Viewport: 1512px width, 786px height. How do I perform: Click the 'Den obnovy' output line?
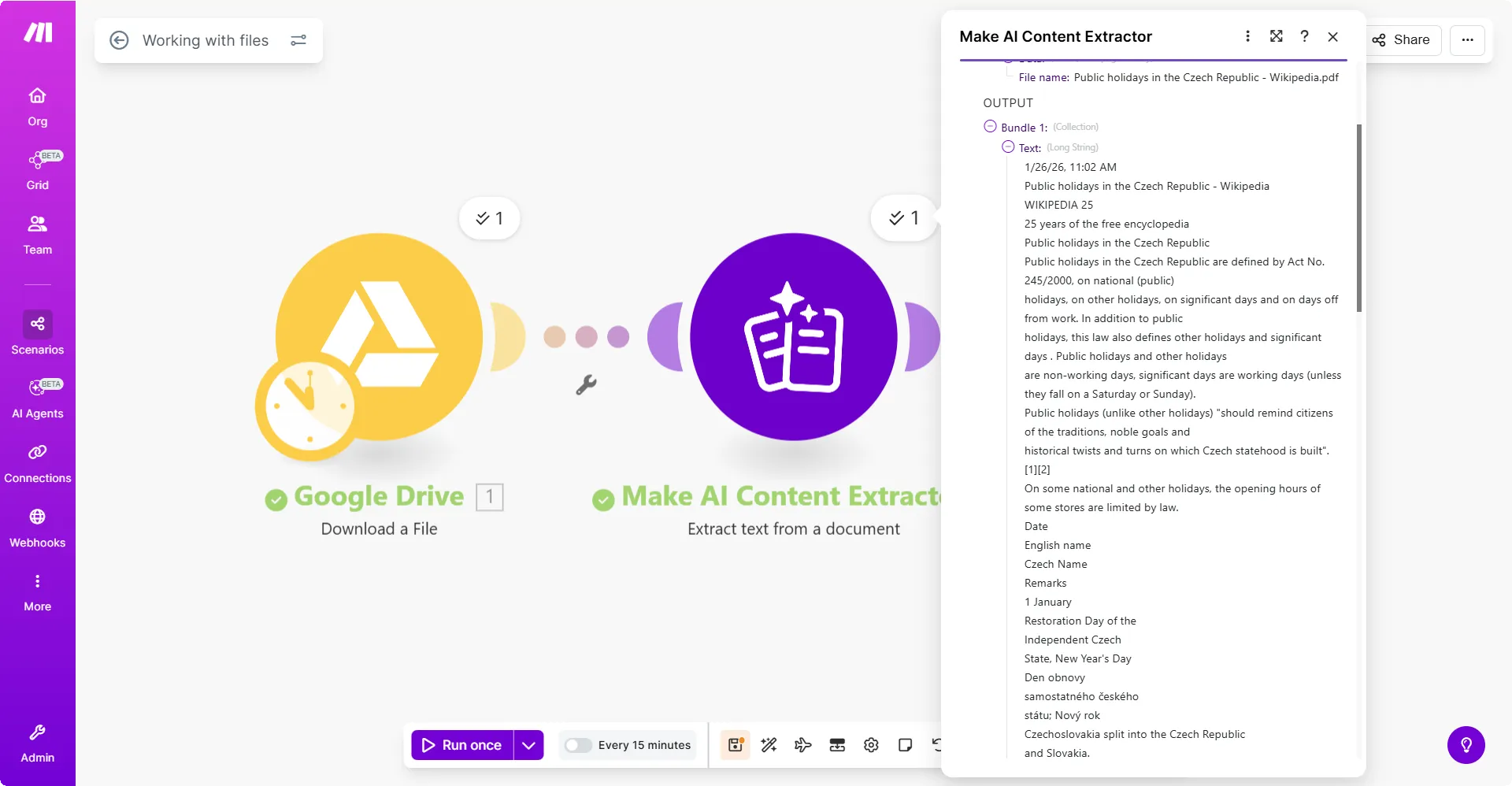(1054, 677)
